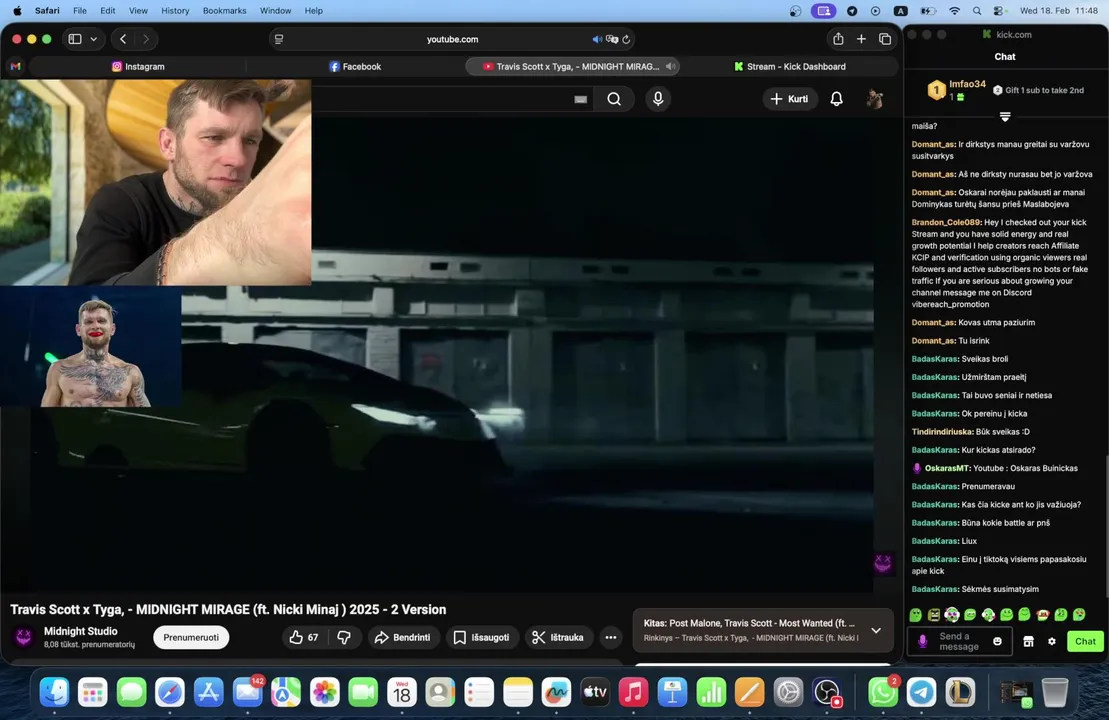
Task: Click the on-screen keyboard icon in search bar
Action: coord(581,100)
